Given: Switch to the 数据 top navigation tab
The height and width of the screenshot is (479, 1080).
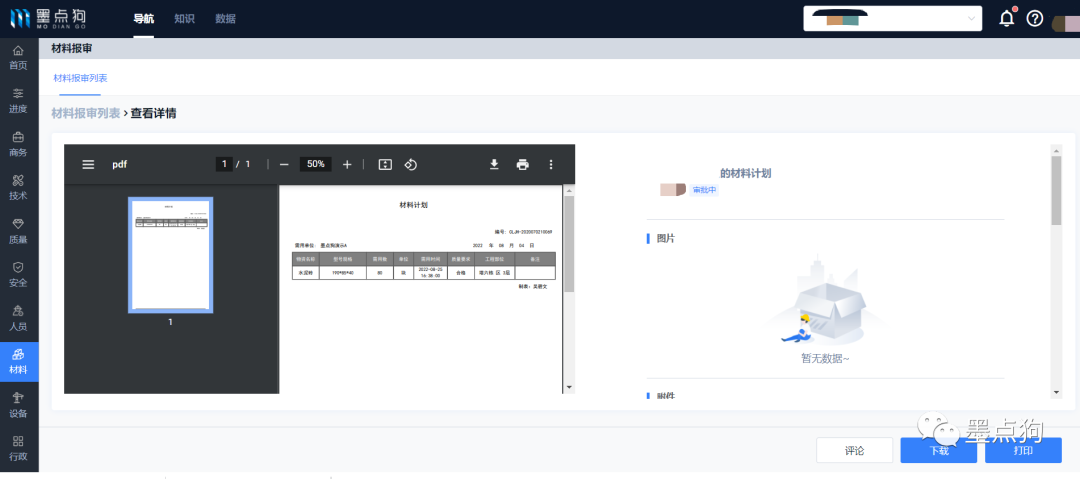Looking at the screenshot, I should coord(226,19).
